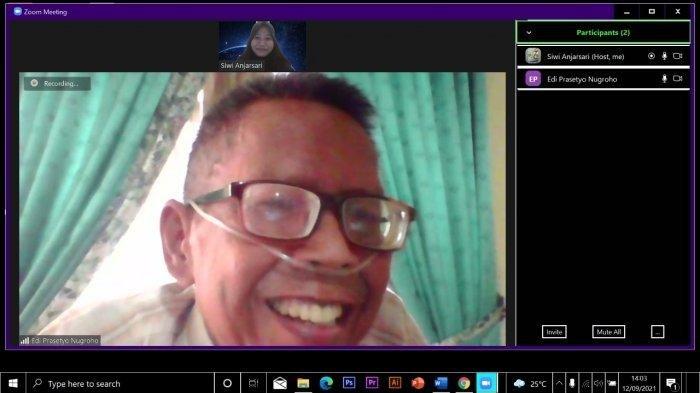The image size is (700, 393).
Task: Open Cortana circle icon on taskbar
Action: 227,383
